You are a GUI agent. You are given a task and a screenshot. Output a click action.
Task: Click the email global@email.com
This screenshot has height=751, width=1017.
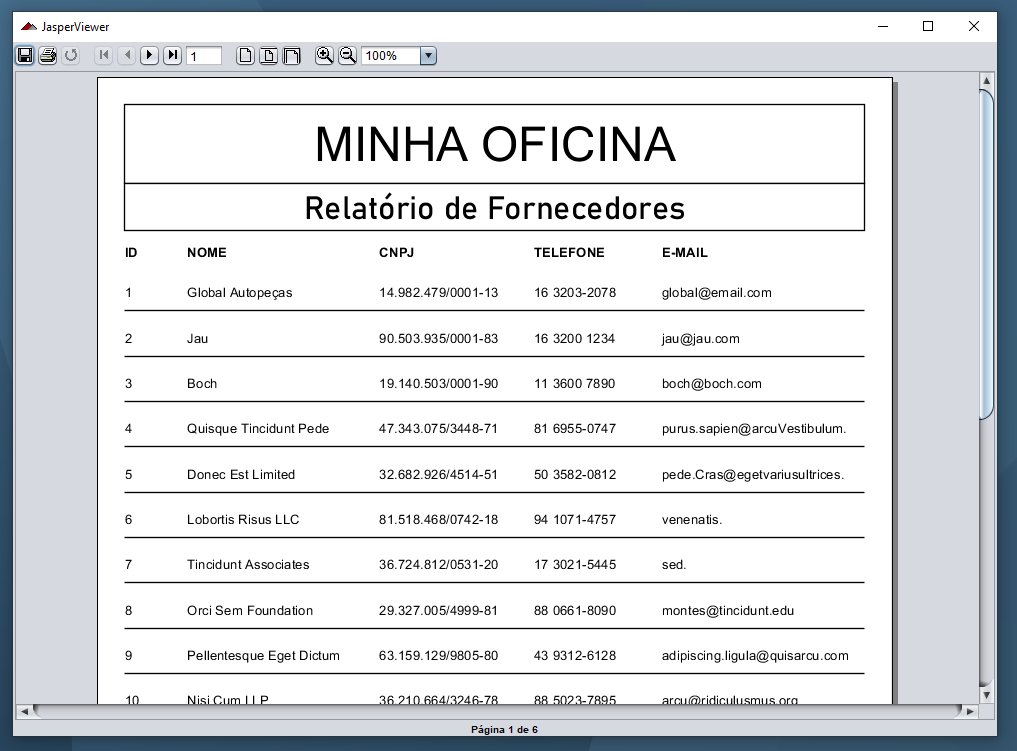coord(717,293)
